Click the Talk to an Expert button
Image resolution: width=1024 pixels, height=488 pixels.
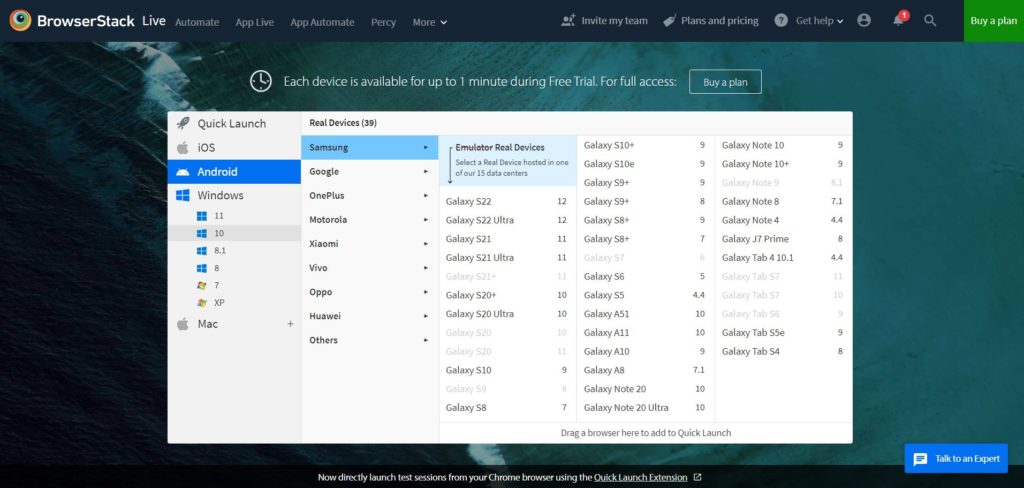(956, 459)
